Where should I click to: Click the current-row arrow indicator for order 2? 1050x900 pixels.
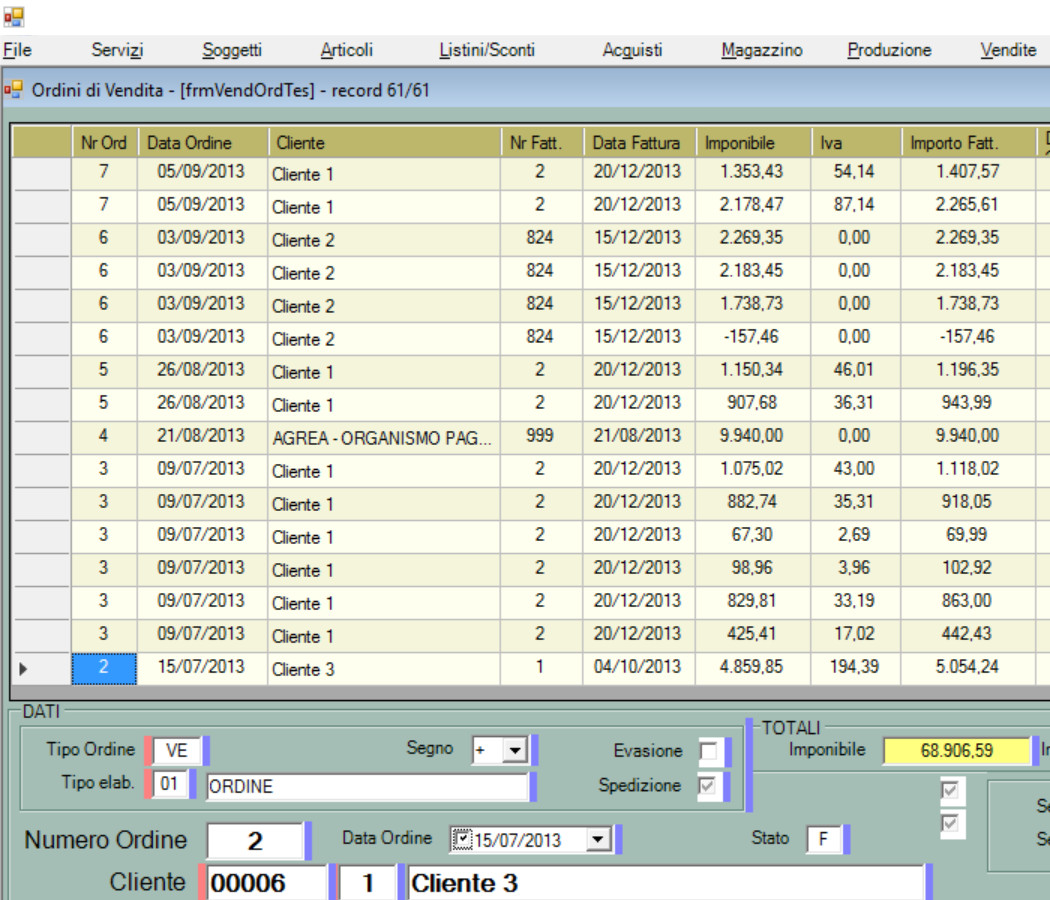point(24,669)
